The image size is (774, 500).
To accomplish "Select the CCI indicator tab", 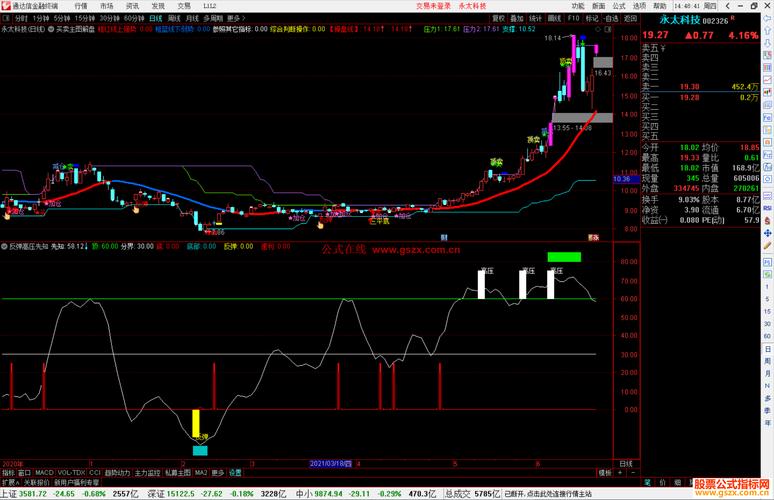I will click(95, 472).
